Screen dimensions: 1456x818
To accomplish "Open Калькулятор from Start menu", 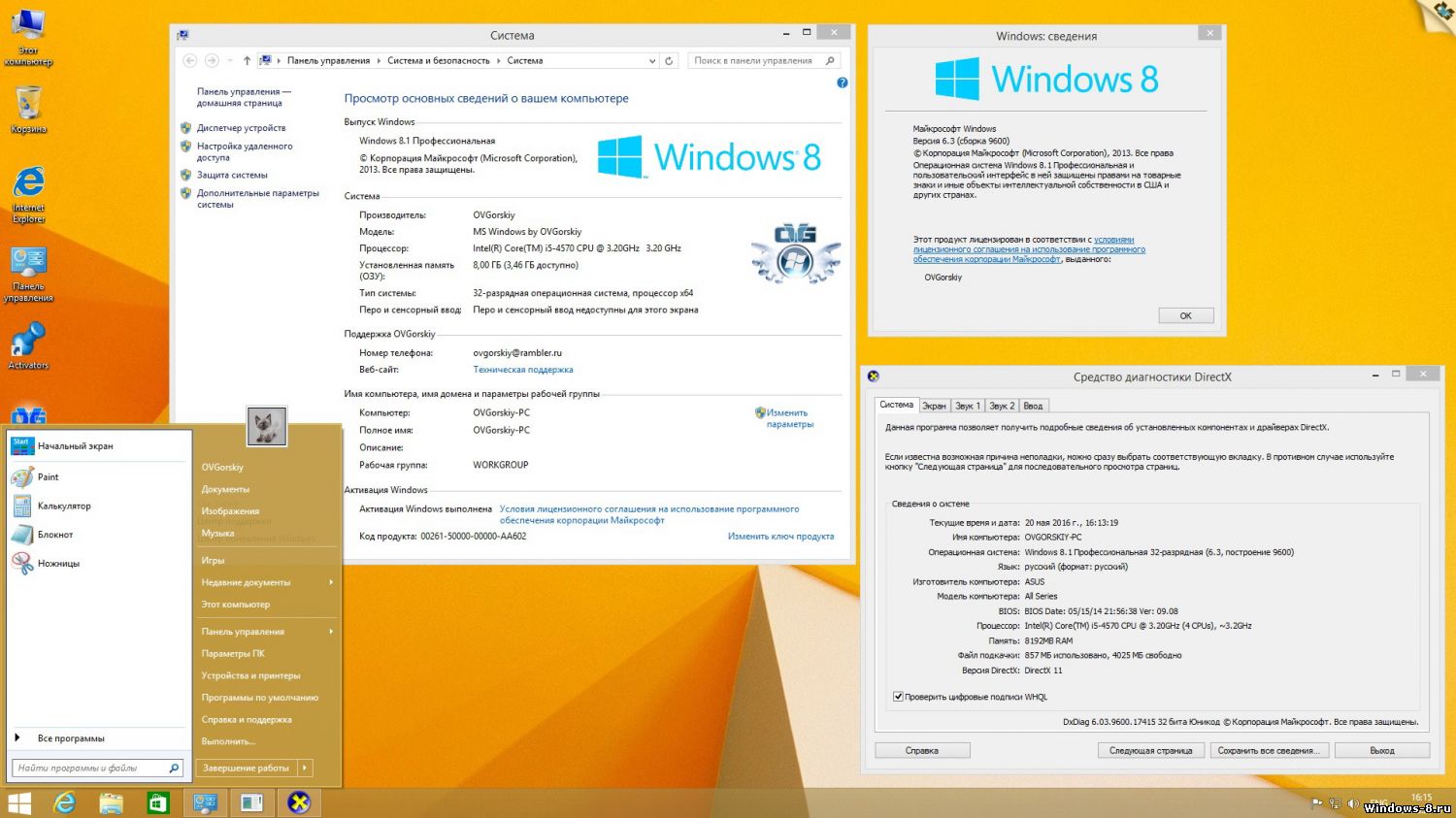I will 98,506.
